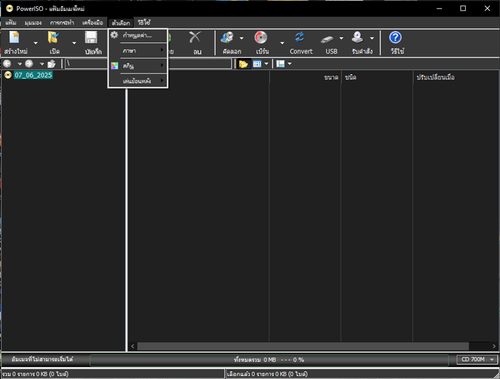Open the File (แฟ้ม) menu

(11, 23)
